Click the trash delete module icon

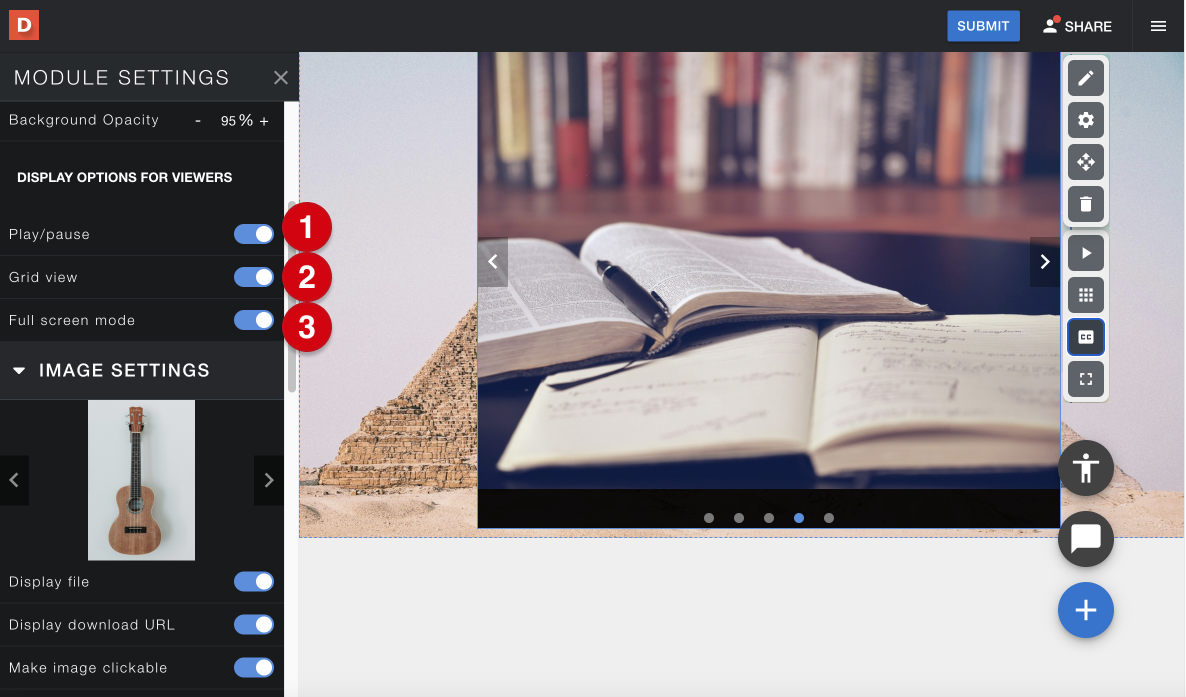1085,204
